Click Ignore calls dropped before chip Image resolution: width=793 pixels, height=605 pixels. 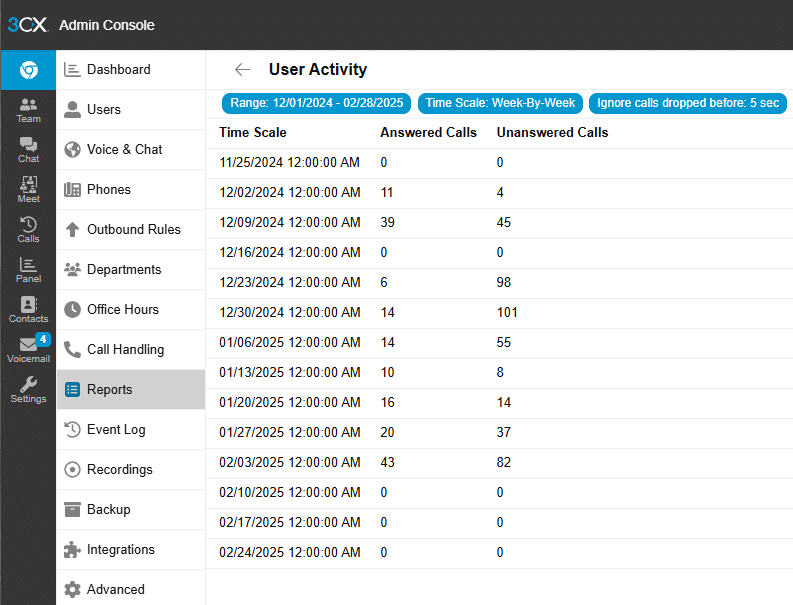(688, 103)
